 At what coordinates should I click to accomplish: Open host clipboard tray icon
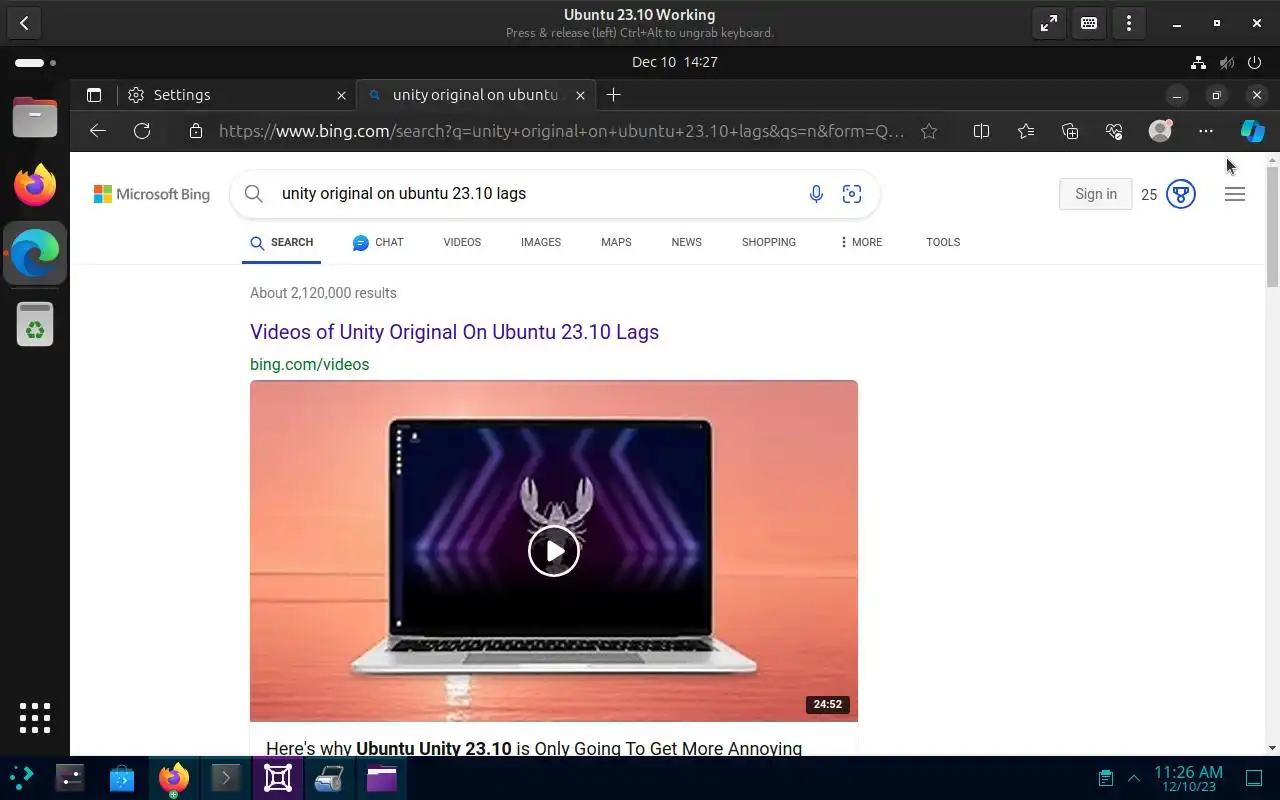[x=1106, y=778]
